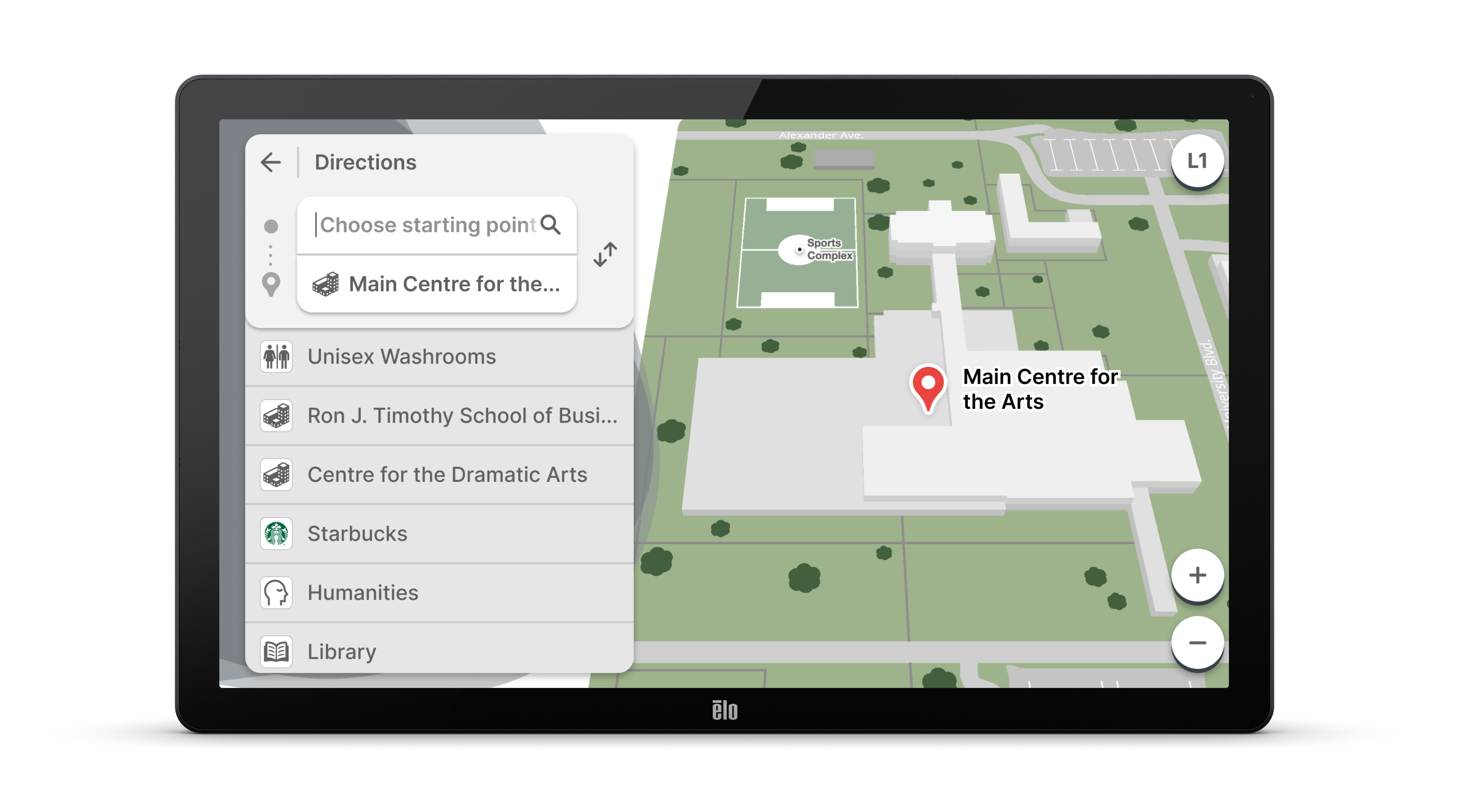Click the Starbucks logo icon

pyautogui.click(x=276, y=534)
